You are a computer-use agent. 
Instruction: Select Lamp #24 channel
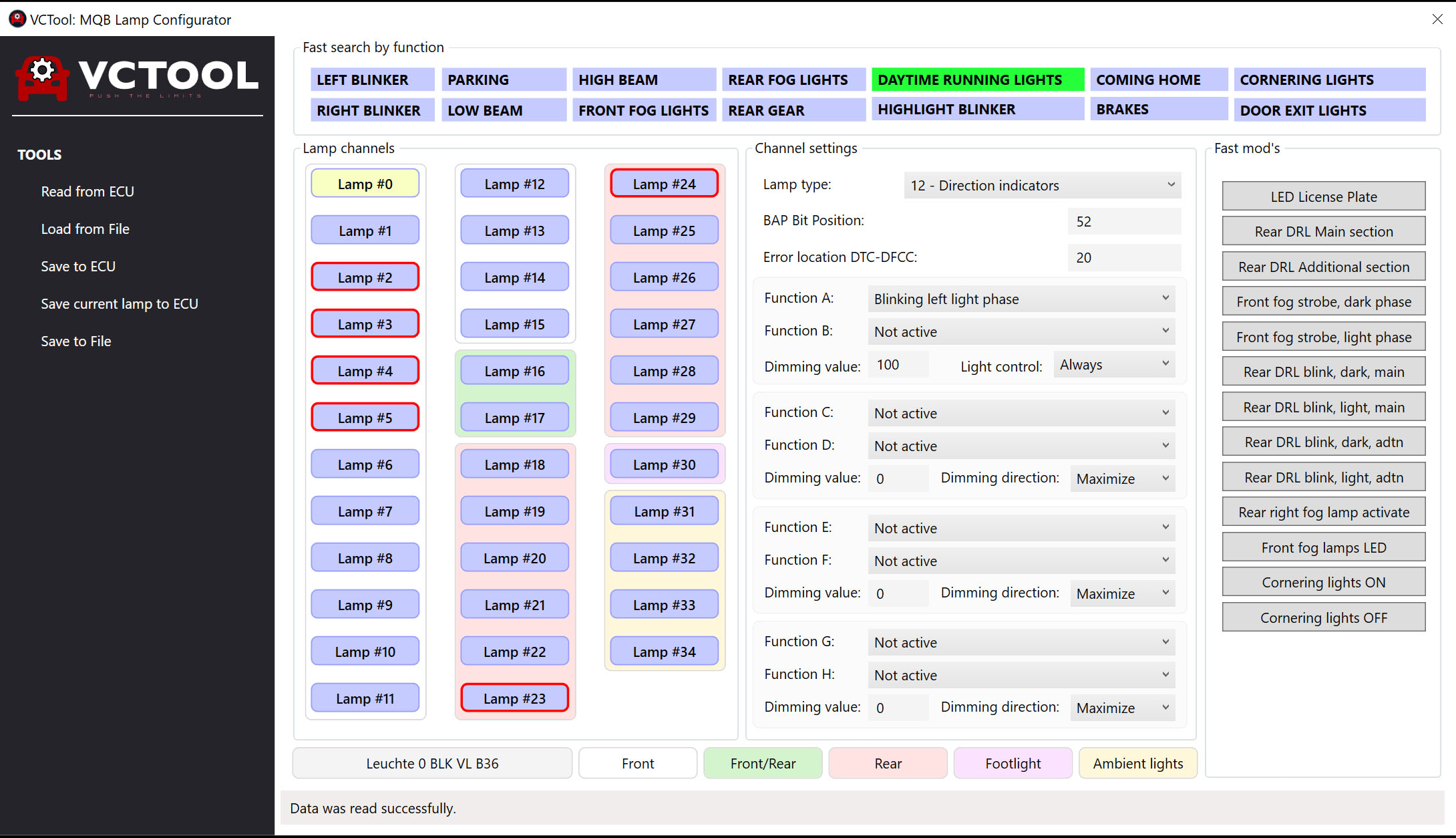[x=664, y=184]
